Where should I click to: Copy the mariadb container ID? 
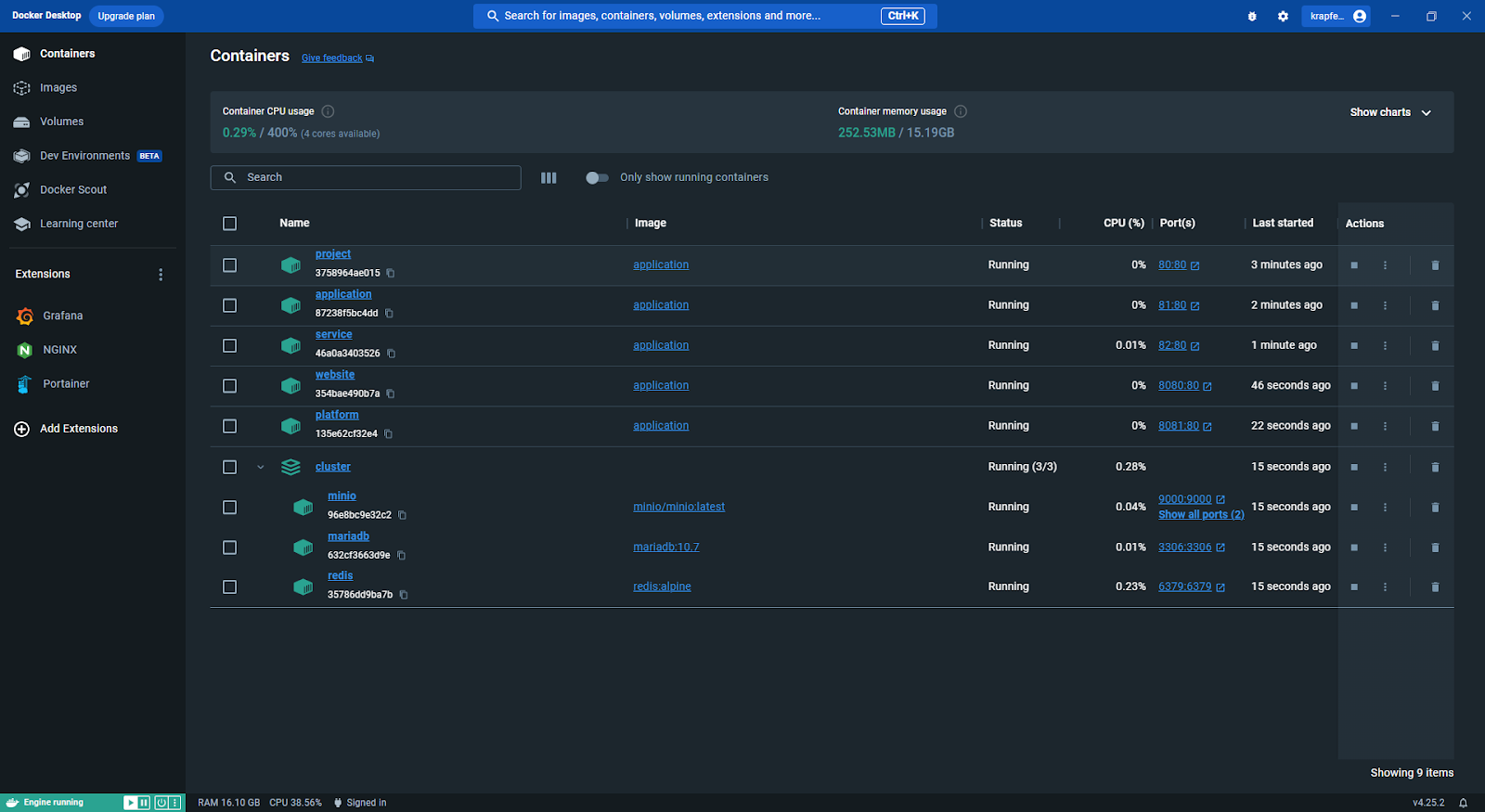[x=401, y=555]
